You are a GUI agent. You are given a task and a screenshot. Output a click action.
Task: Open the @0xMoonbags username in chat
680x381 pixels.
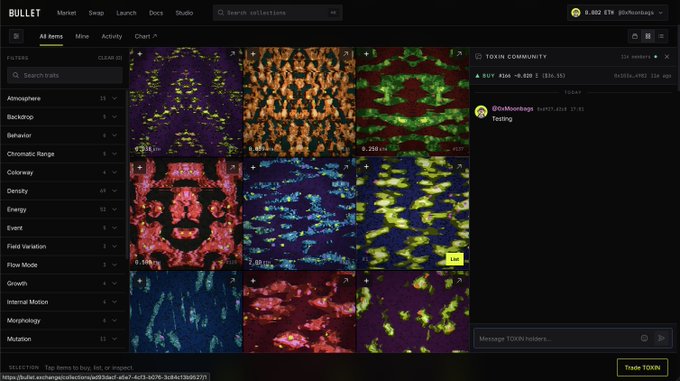(x=513, y=109)
